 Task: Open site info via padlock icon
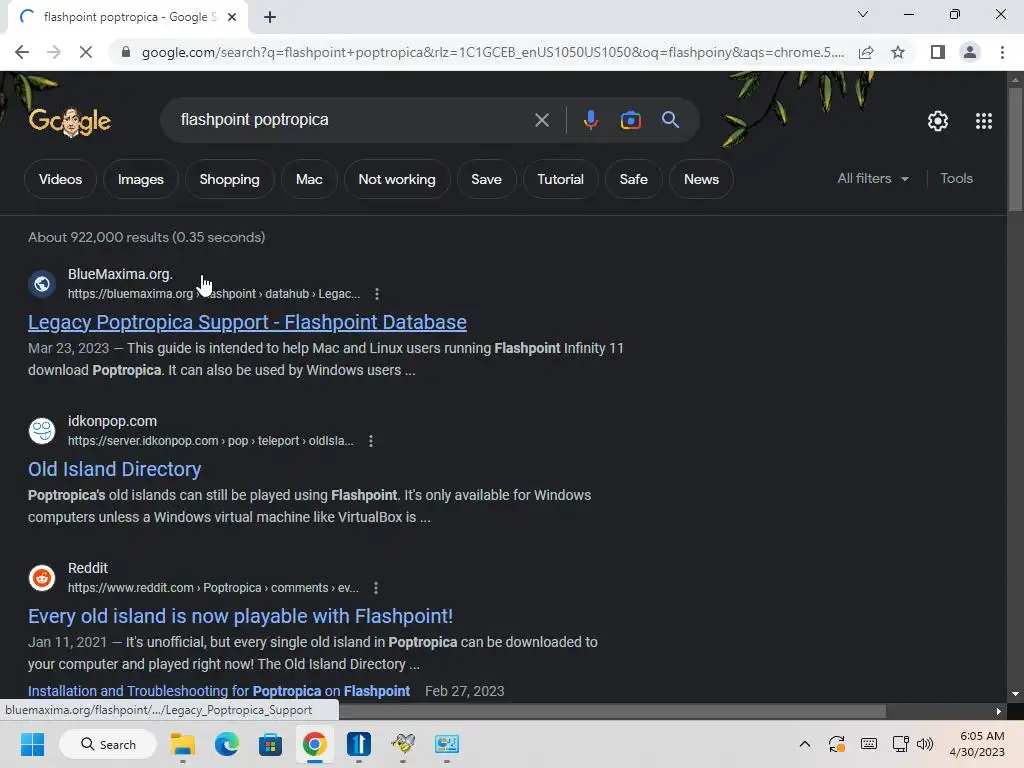click(126, 52)
